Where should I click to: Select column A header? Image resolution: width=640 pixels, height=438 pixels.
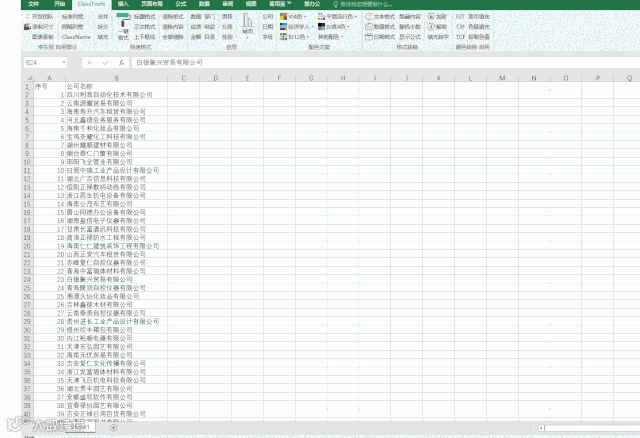pyautogui.click(x=49, y=78)
